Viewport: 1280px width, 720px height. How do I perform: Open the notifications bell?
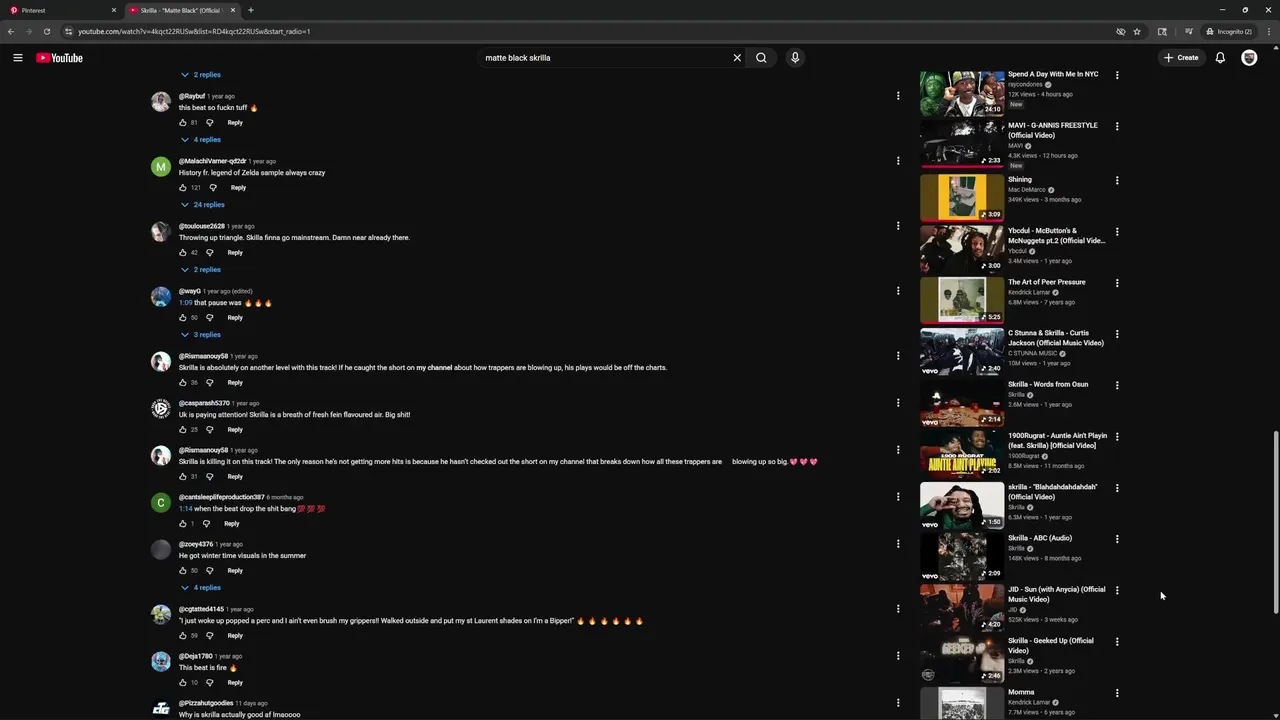tap(1220, 58)
